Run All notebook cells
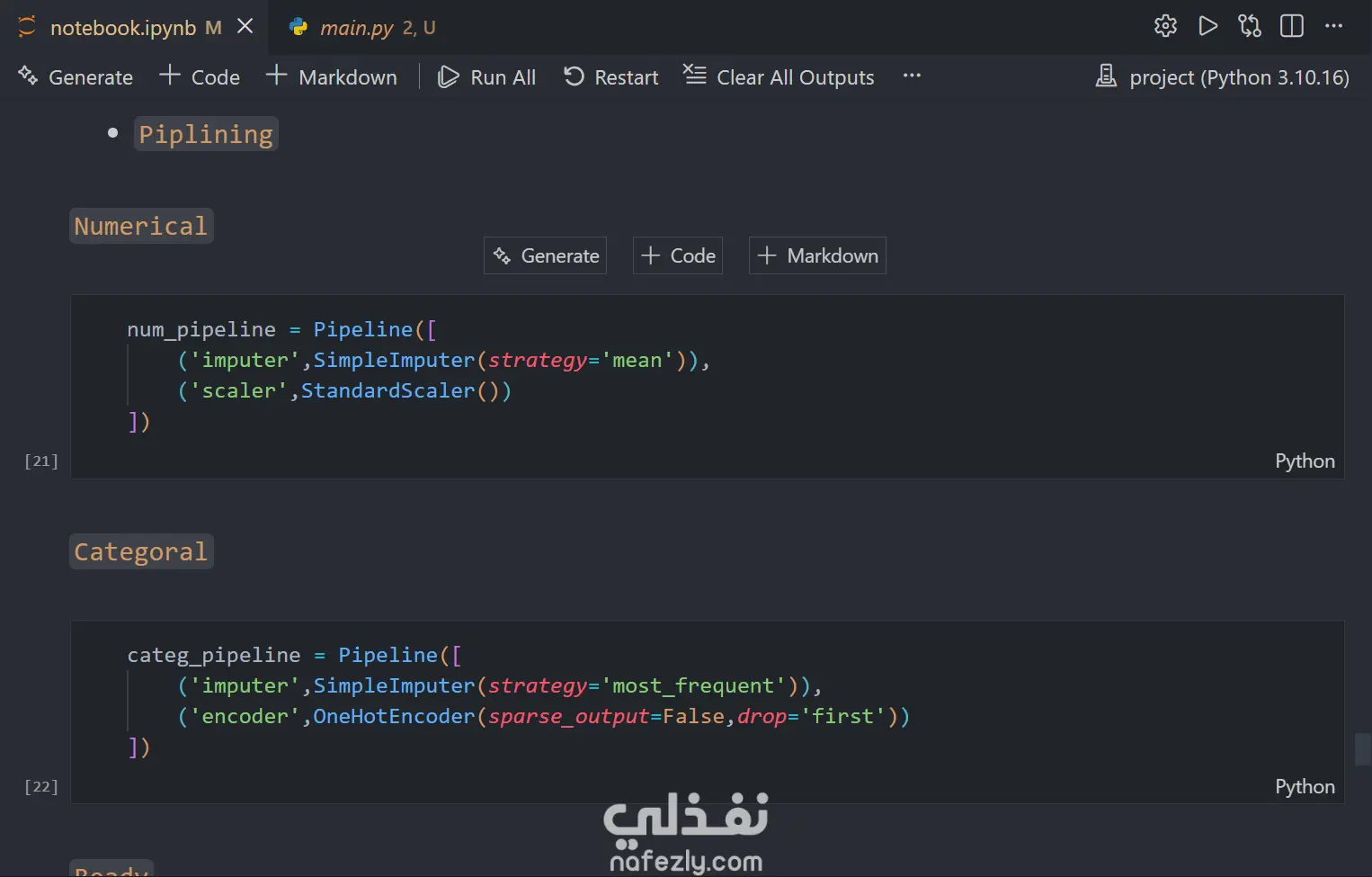 click(x=486, y=77)
